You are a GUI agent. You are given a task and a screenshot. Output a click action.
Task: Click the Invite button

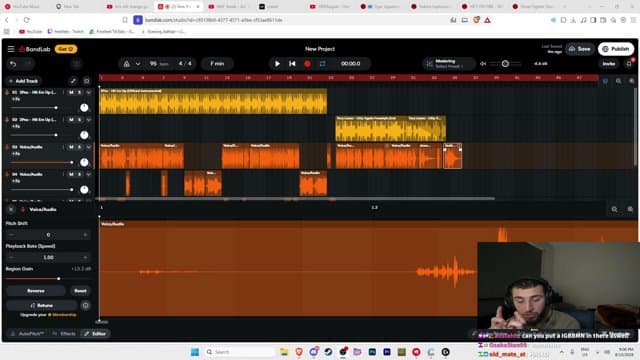(609, 64)
